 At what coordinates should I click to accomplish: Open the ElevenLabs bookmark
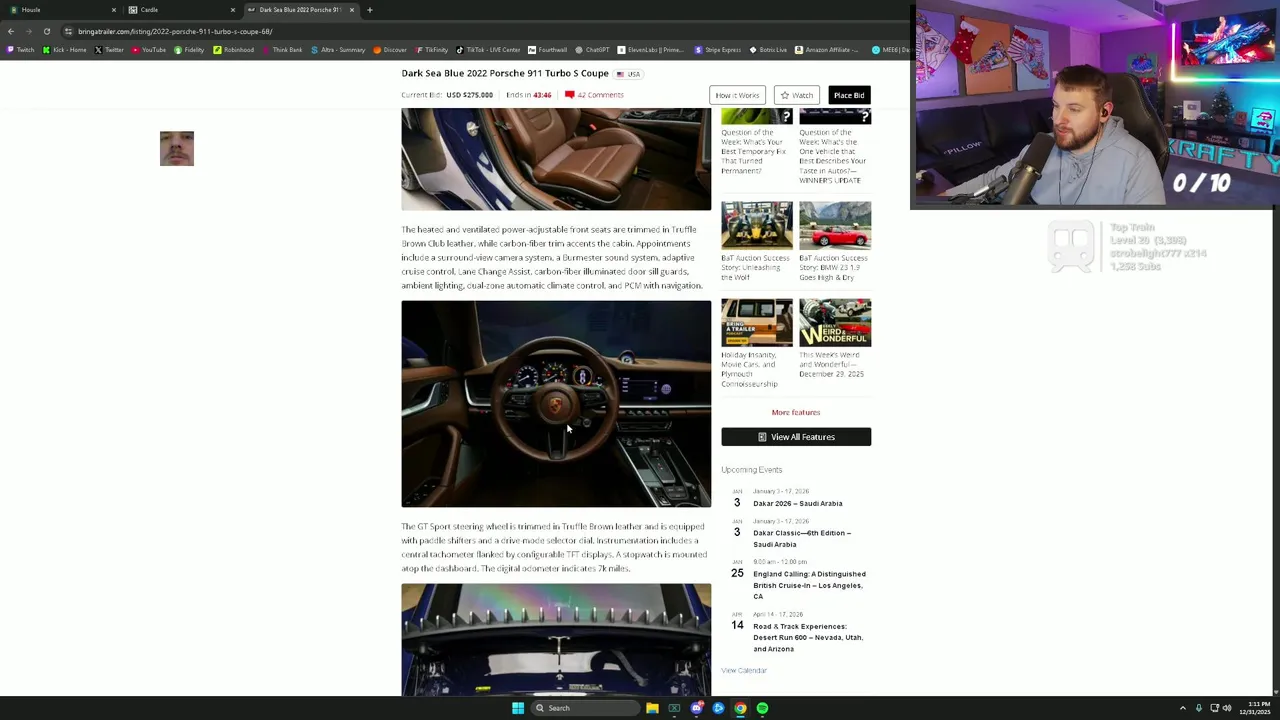coord(651,50)
